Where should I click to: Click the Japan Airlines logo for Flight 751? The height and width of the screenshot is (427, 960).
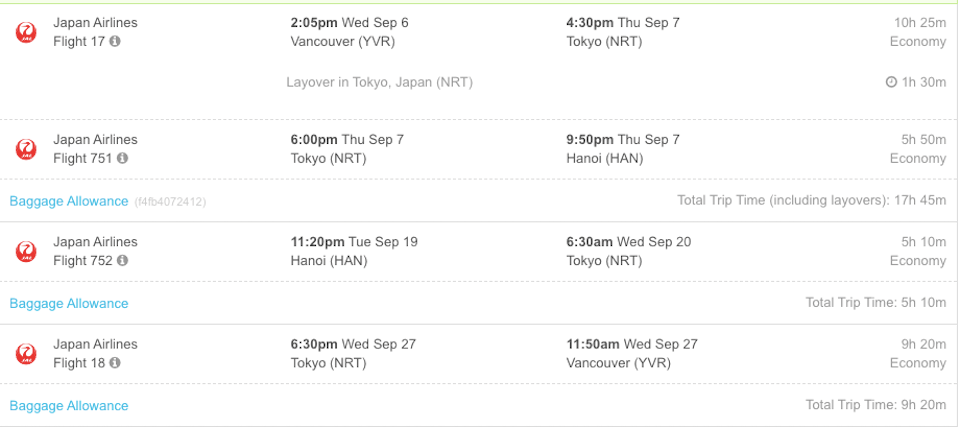pyautogui.click(x=26, y=149)
